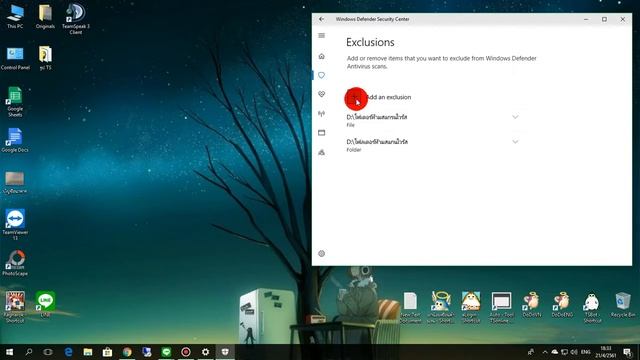This screenshot has width=640, height=360.
Task: Open the Windows Start menu
Action: pyautogui.click(x=9, y=352)
